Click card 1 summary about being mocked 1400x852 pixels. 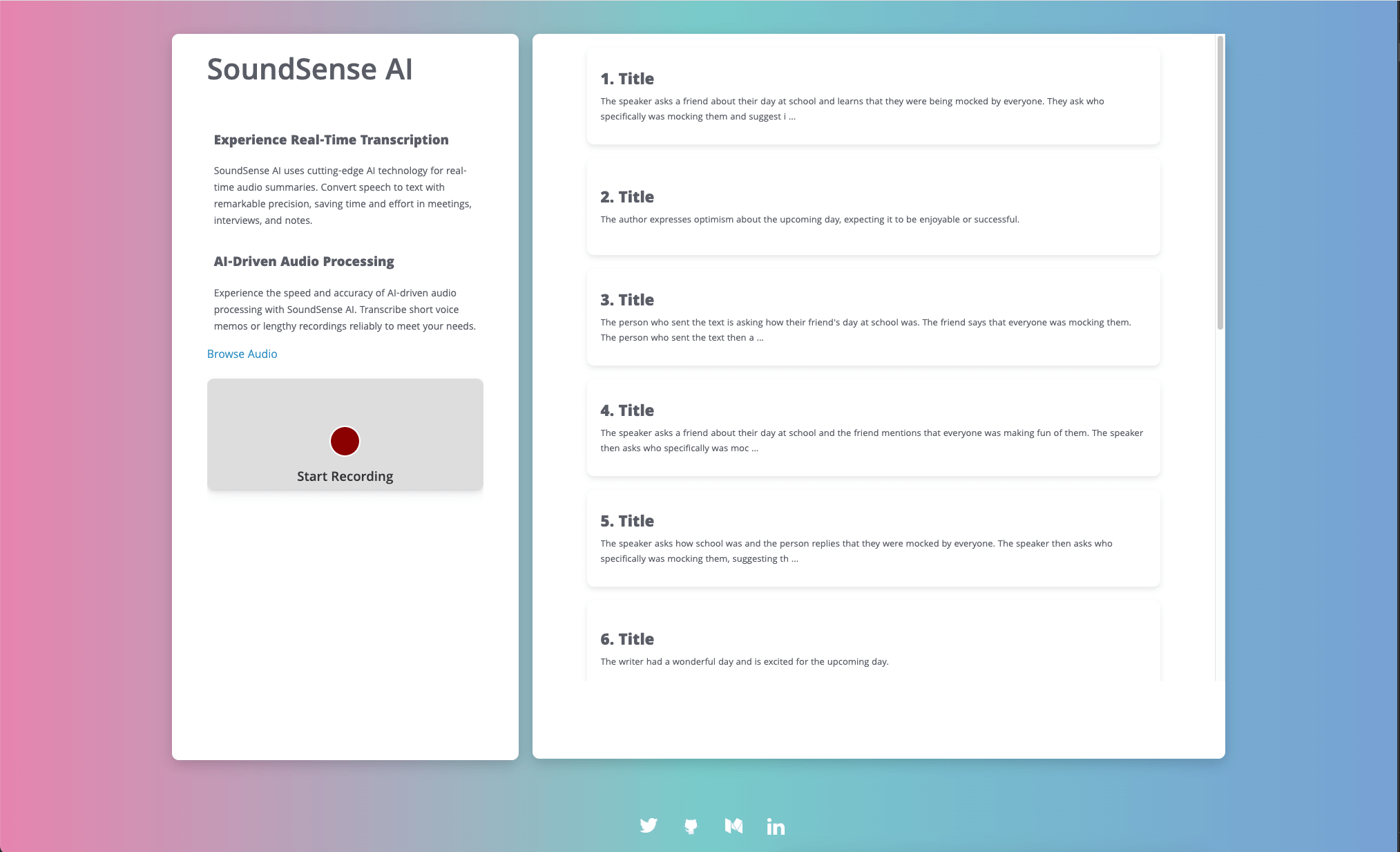coord(852,108)
